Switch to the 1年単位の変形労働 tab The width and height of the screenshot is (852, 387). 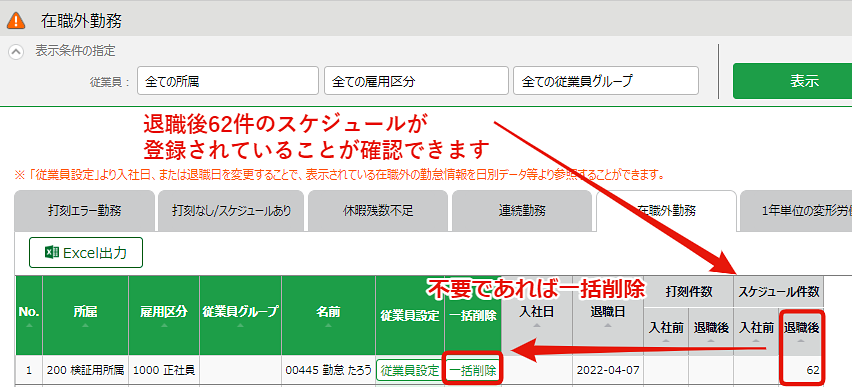(796, 211)
